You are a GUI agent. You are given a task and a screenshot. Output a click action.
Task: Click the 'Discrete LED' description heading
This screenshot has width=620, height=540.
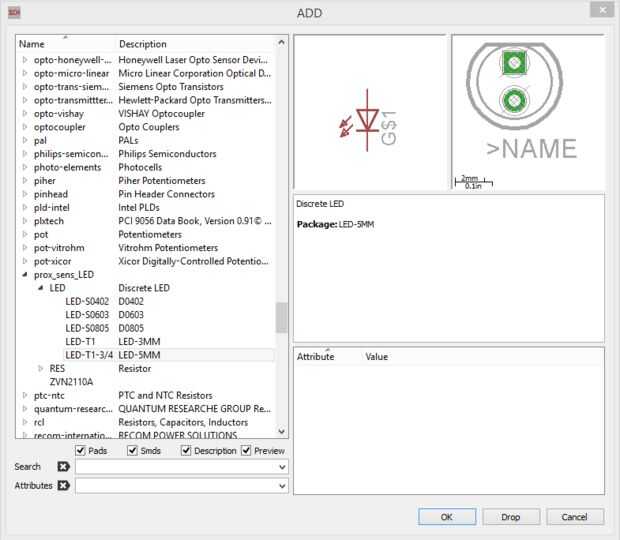320,204
